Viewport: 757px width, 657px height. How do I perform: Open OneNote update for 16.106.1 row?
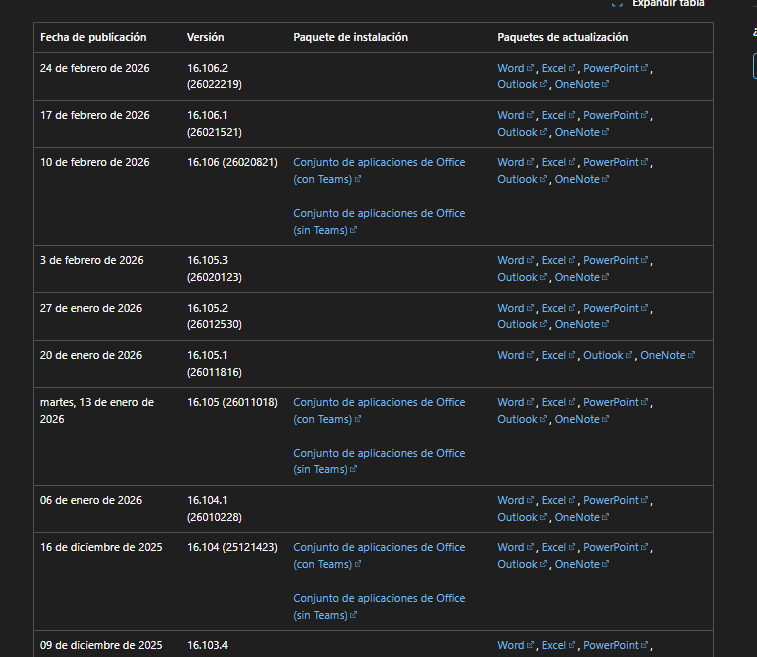[x=582, y=132]
